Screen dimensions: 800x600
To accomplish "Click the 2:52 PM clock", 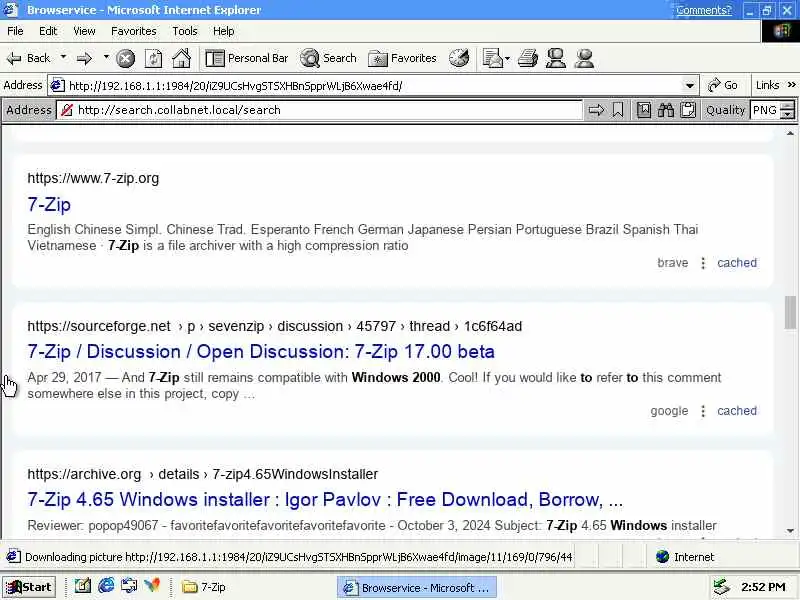I will click(763, 587).
